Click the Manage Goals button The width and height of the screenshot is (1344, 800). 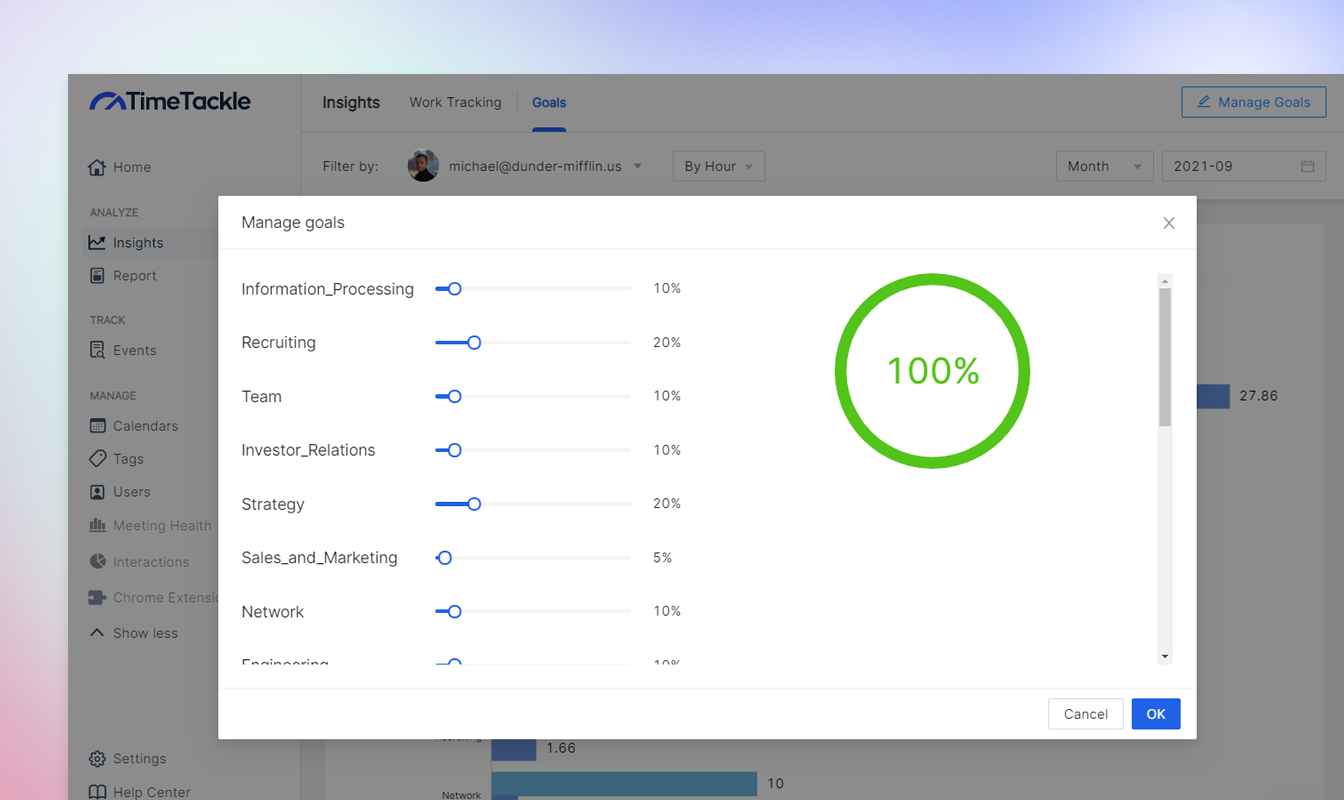tap(1254, 102)
